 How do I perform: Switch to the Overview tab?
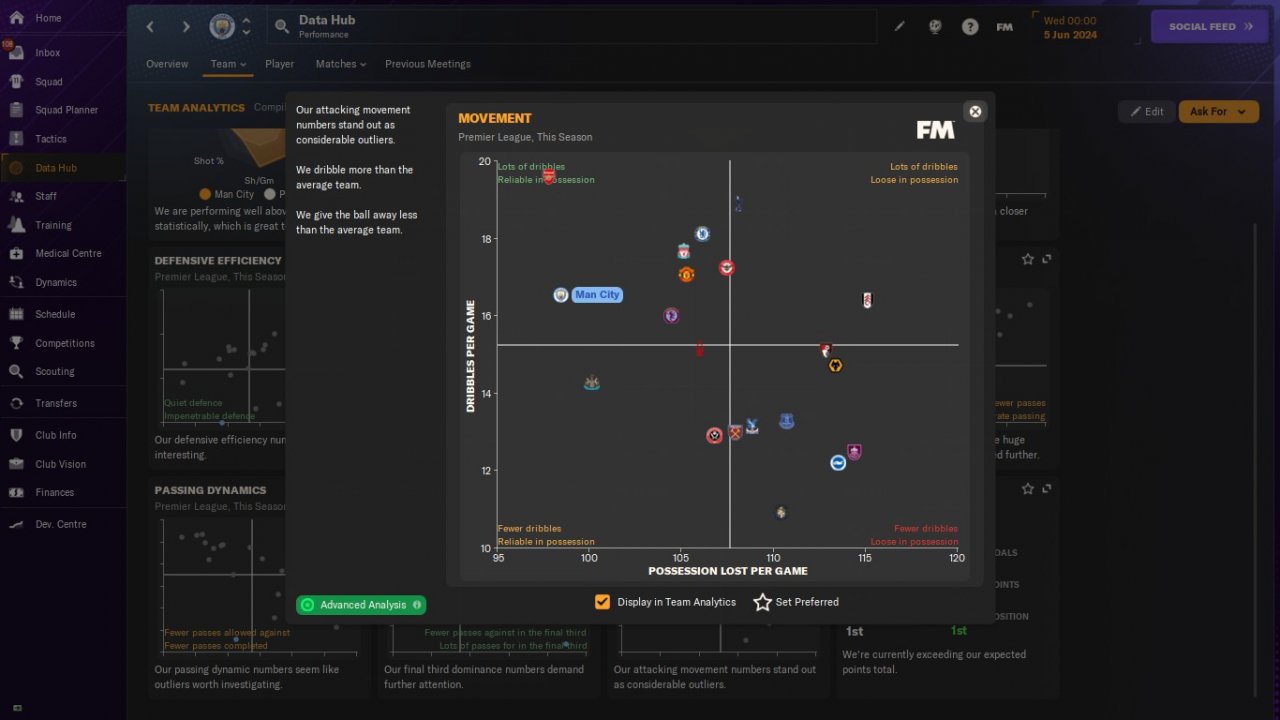tap(167, 64)
